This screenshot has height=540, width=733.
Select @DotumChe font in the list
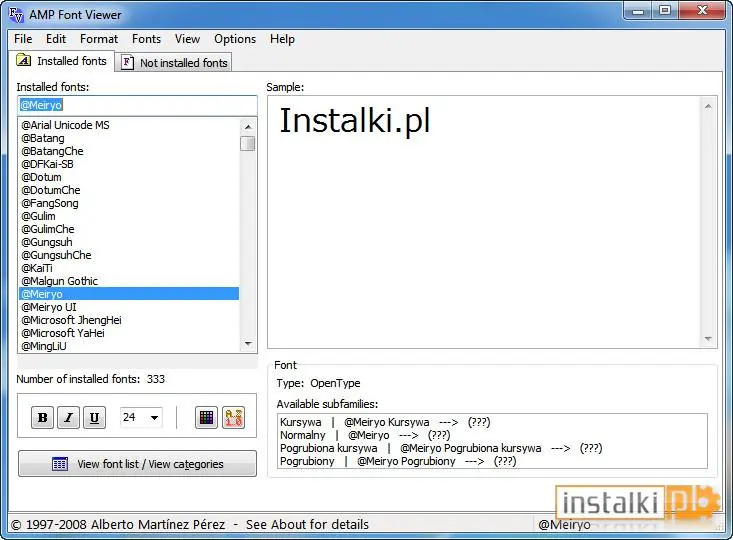point(129,190)
